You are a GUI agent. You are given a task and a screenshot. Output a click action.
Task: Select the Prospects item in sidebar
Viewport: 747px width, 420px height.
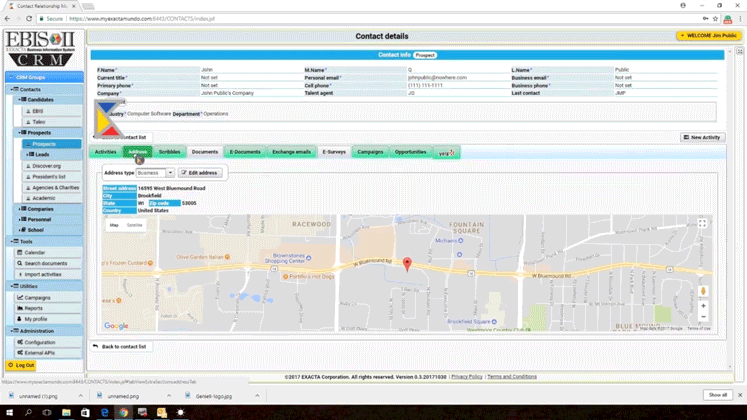pos(51,144)
